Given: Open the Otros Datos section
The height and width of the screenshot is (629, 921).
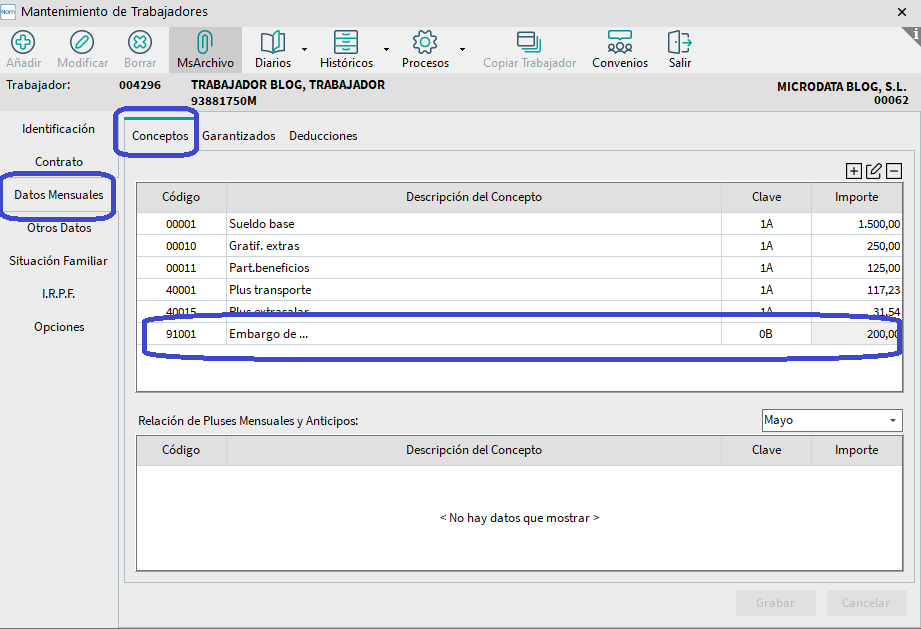Looking at the screenshot, I should coord(59,228).
